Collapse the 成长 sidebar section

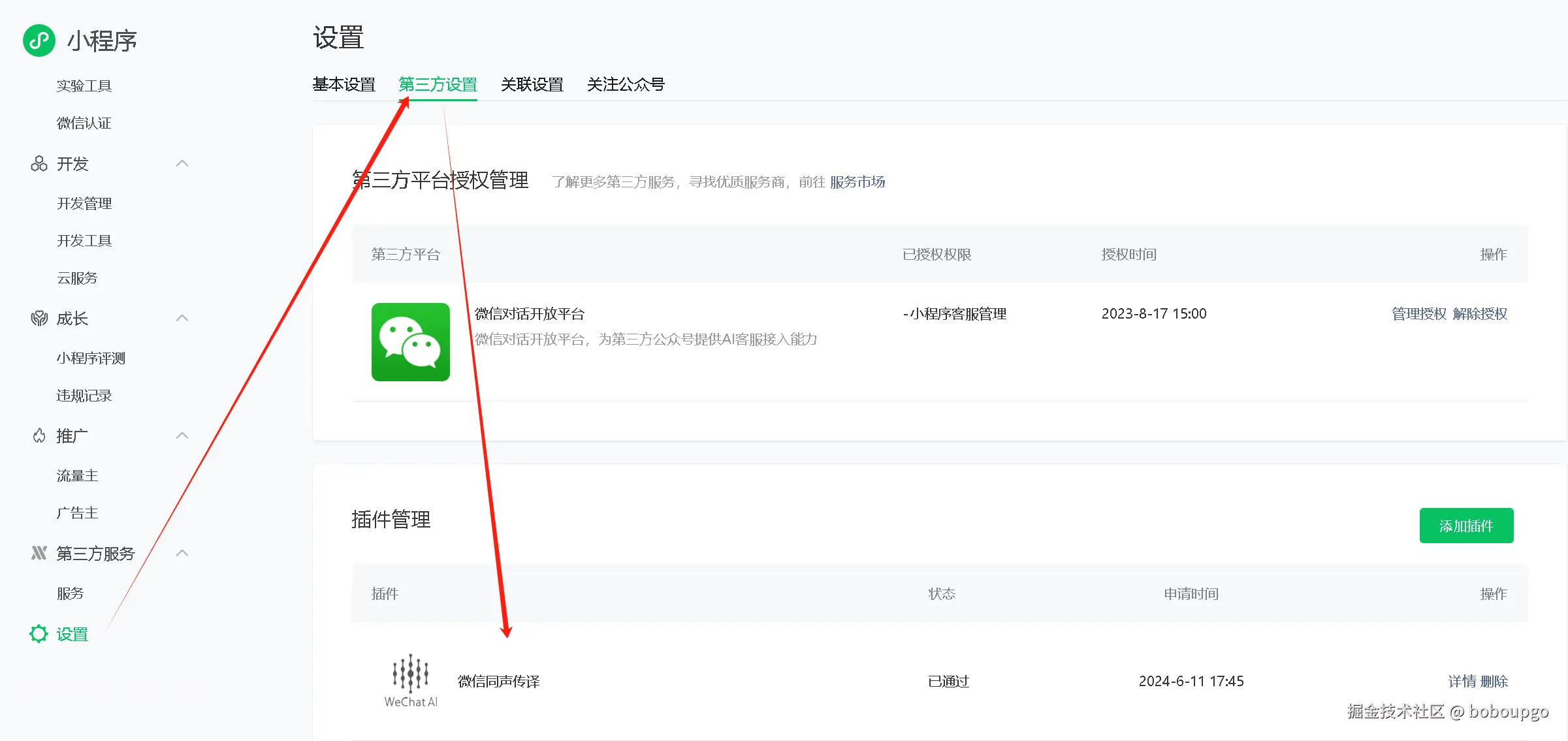pos(182,318)
